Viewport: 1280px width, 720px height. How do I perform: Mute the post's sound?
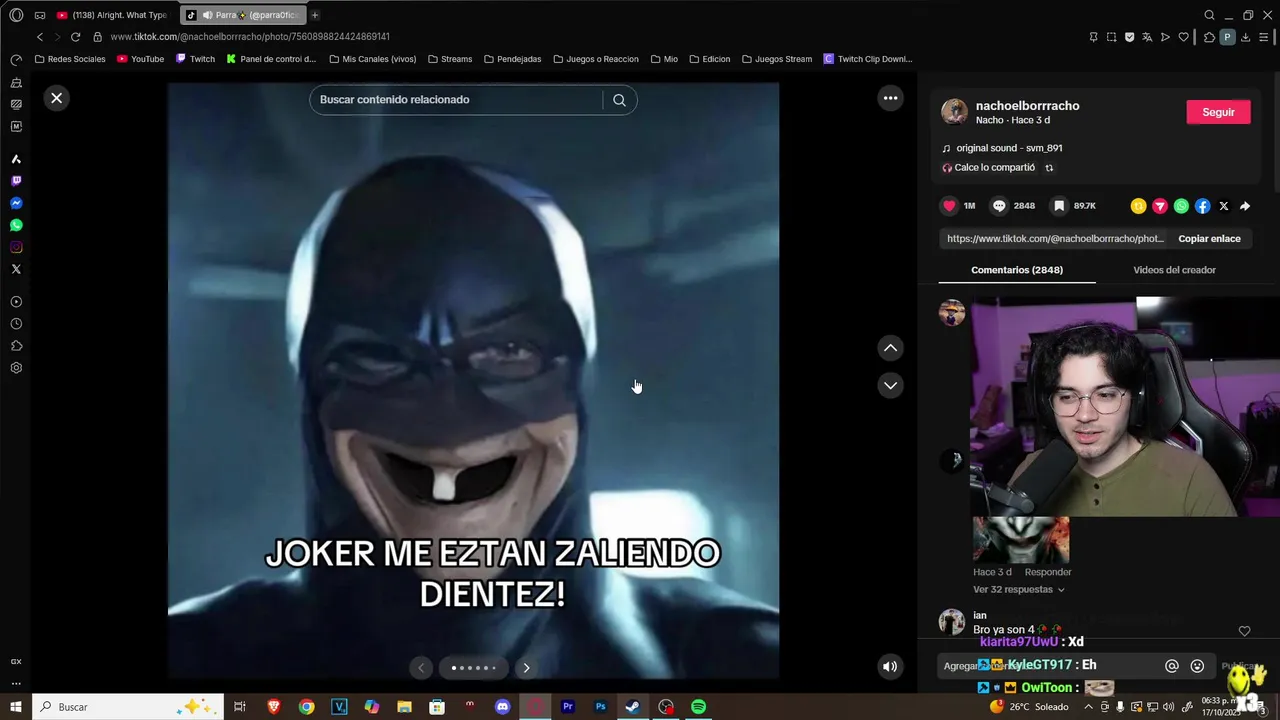tap(890, 667)
